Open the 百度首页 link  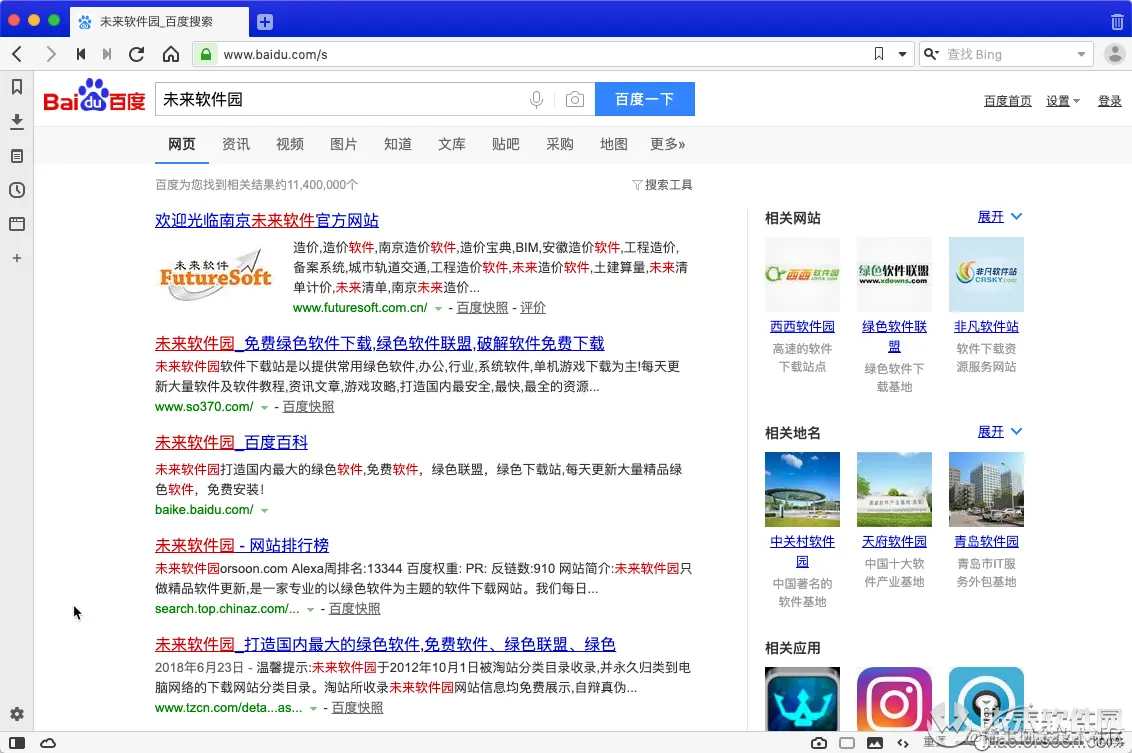pyautogui.click(x=1008, y=101)
